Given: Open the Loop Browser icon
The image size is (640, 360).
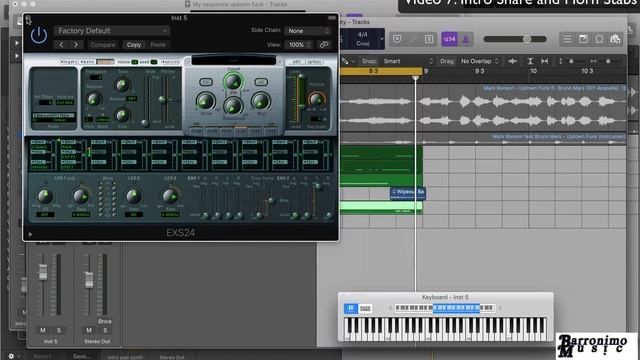Looking at the screenshot, I should pos(599,39).
